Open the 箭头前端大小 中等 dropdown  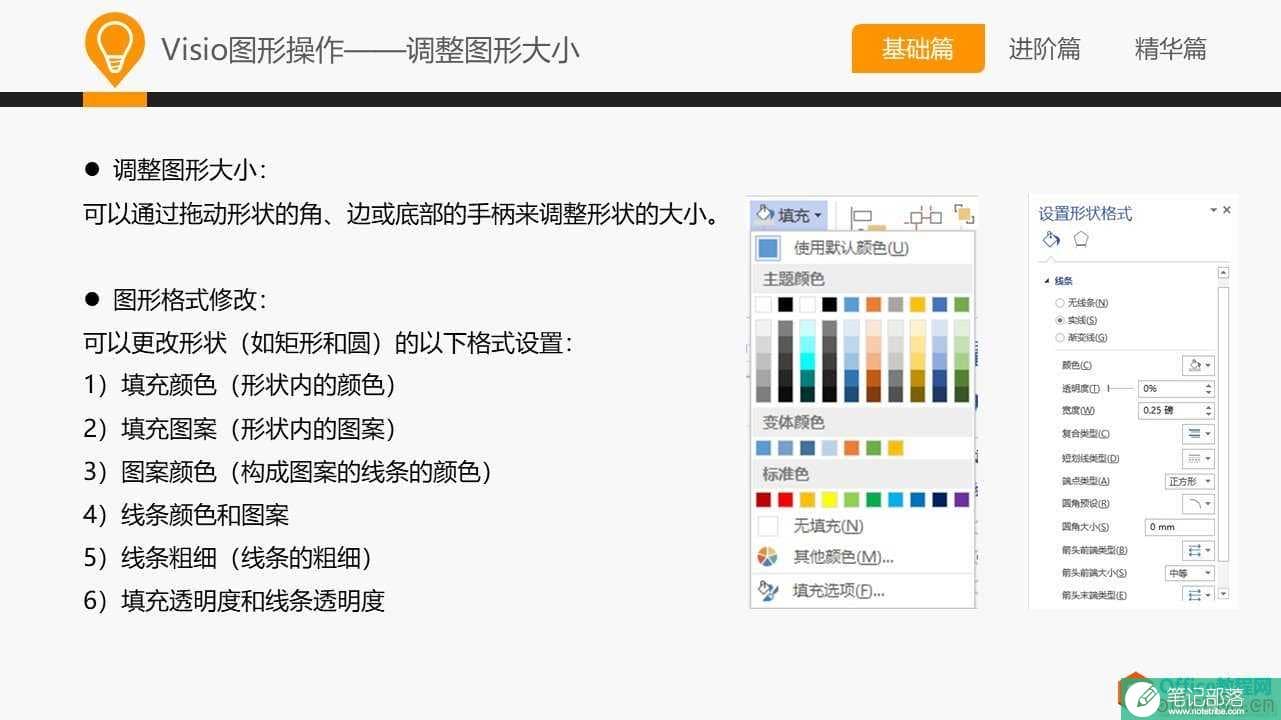coord(1190,573)
